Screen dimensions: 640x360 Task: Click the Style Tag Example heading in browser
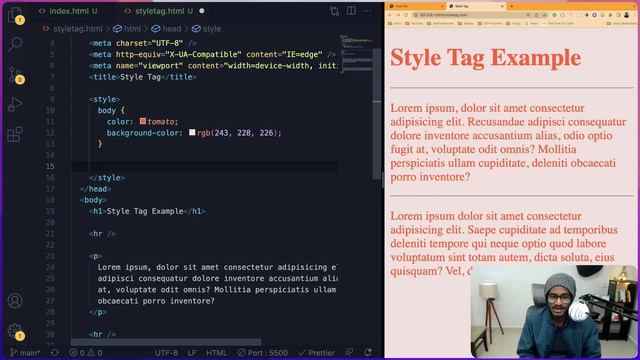click(486, 57)
